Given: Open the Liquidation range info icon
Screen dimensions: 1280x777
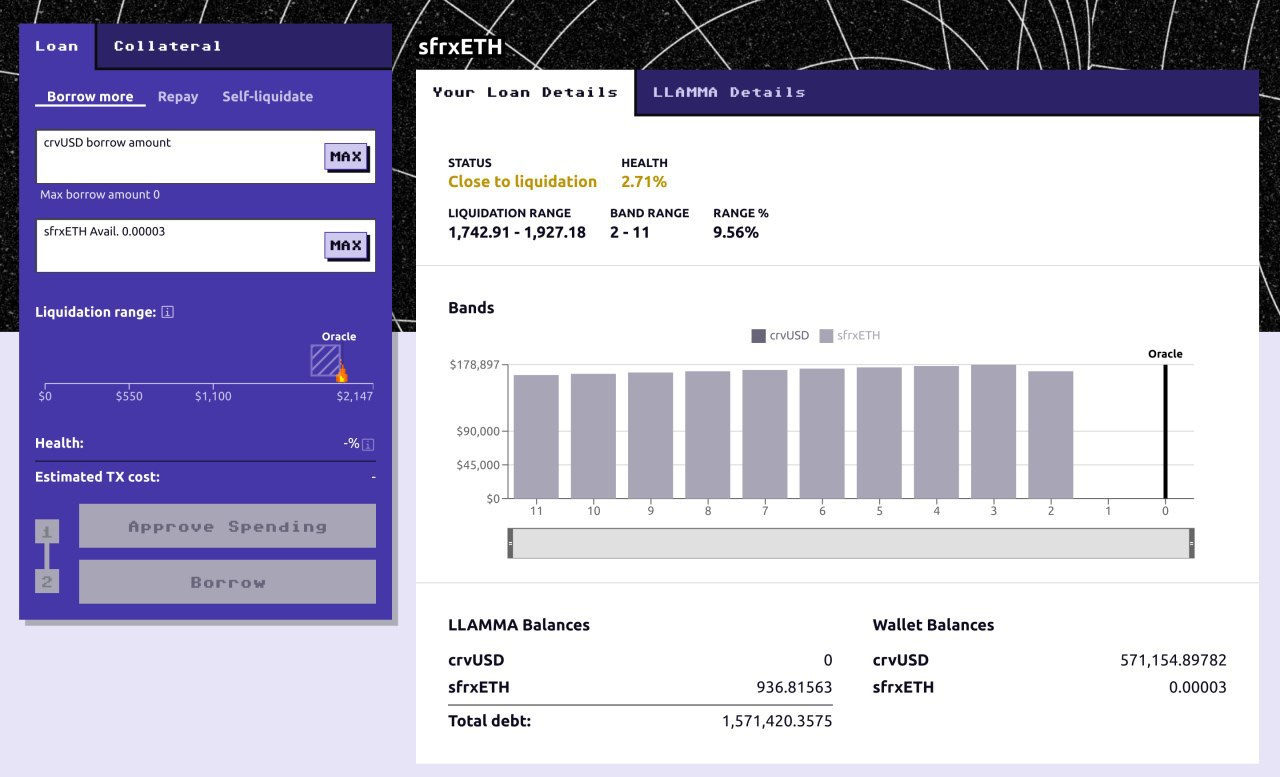Looking at the screenshot, I should pyautogui.click(x=167, y=312).
